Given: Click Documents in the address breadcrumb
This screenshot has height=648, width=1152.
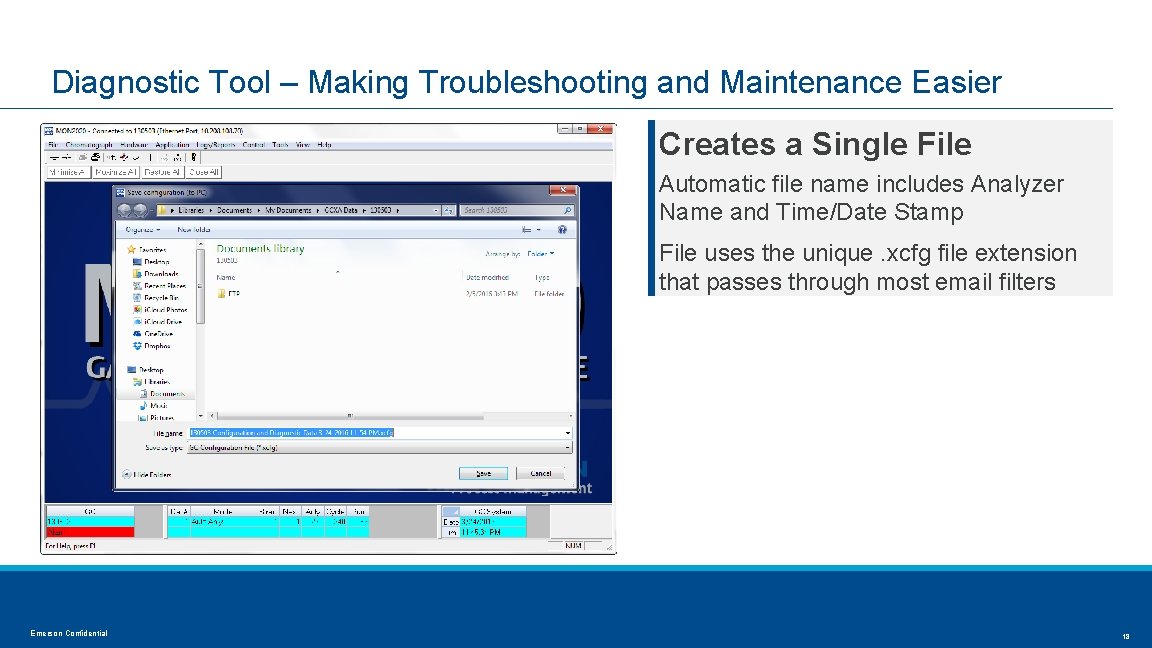Looking at the screenshot, I should 234,210.
